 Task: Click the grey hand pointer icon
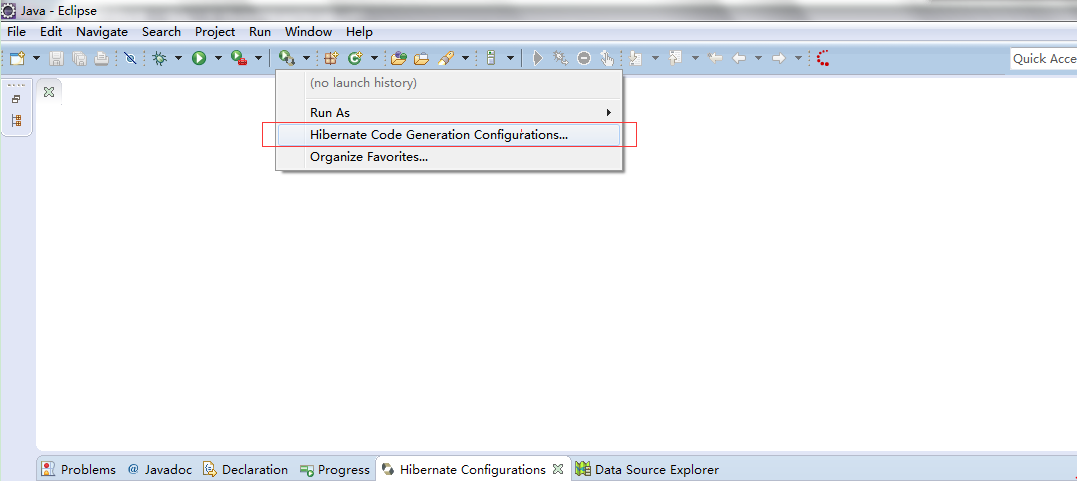[606, 58]
